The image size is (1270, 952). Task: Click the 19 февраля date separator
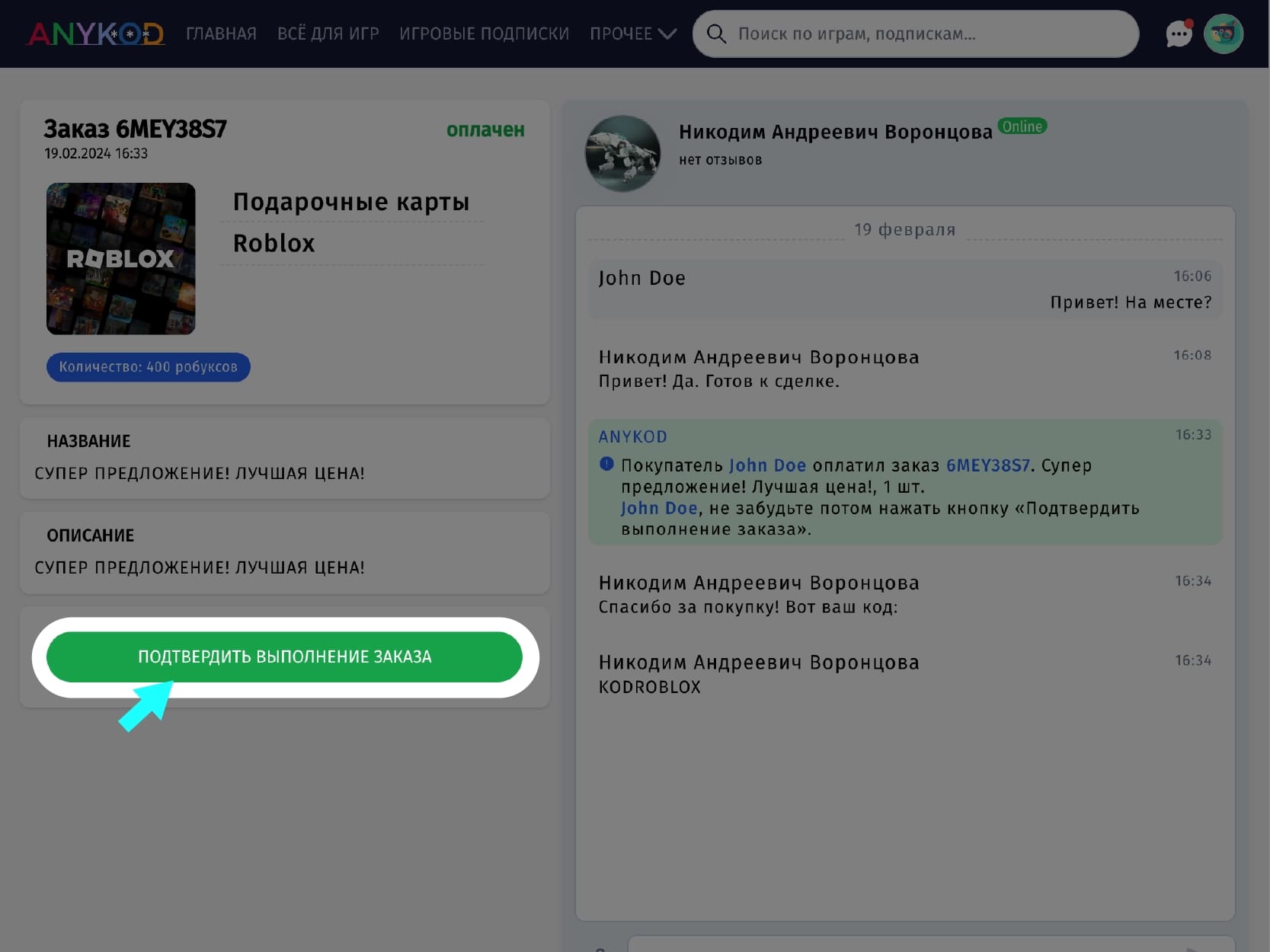(905, 230)
